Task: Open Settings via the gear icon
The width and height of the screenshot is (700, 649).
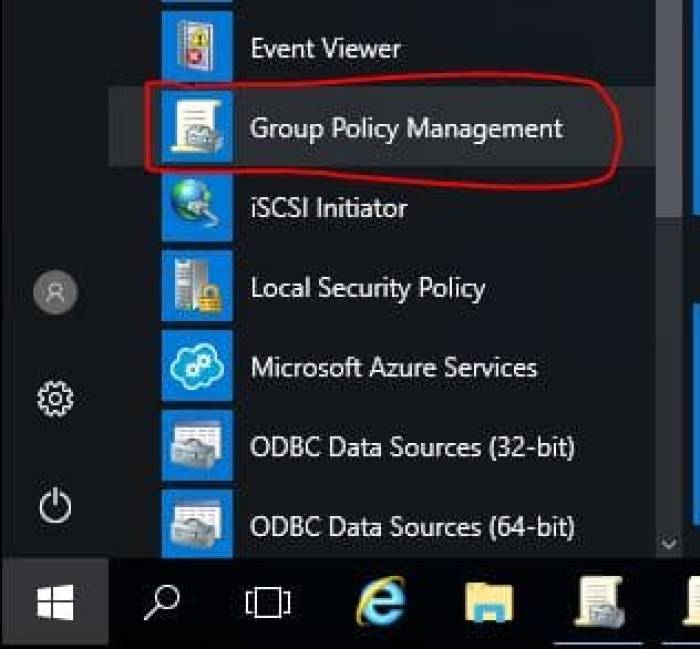Action: 55,399
